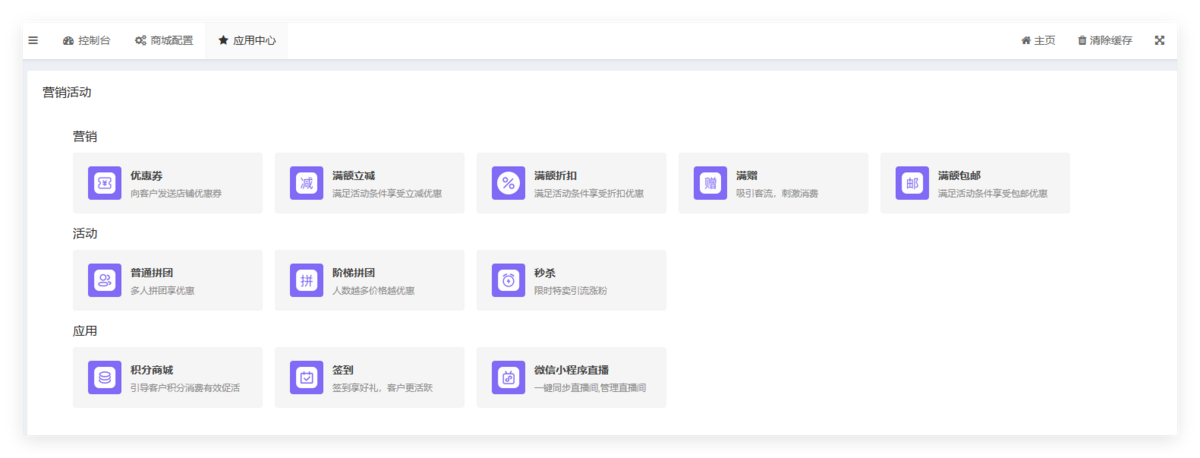
Task: Click the dashboard icon beside 控制台
Action: (68, 41)
